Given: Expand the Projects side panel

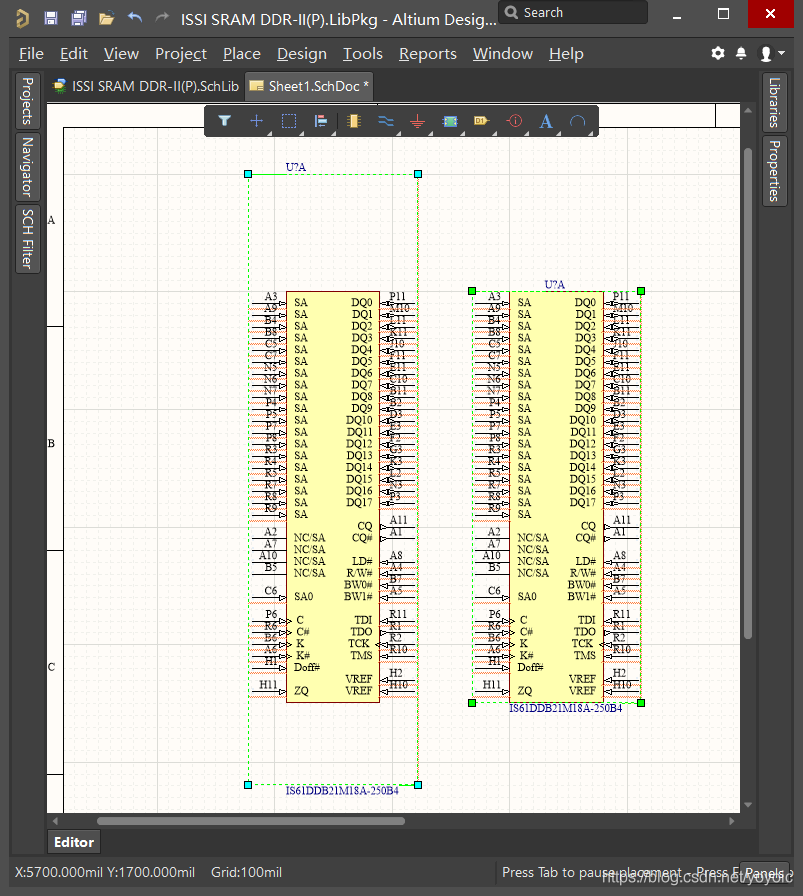Looking at the screenshot, I should click(x=27, y=101).
